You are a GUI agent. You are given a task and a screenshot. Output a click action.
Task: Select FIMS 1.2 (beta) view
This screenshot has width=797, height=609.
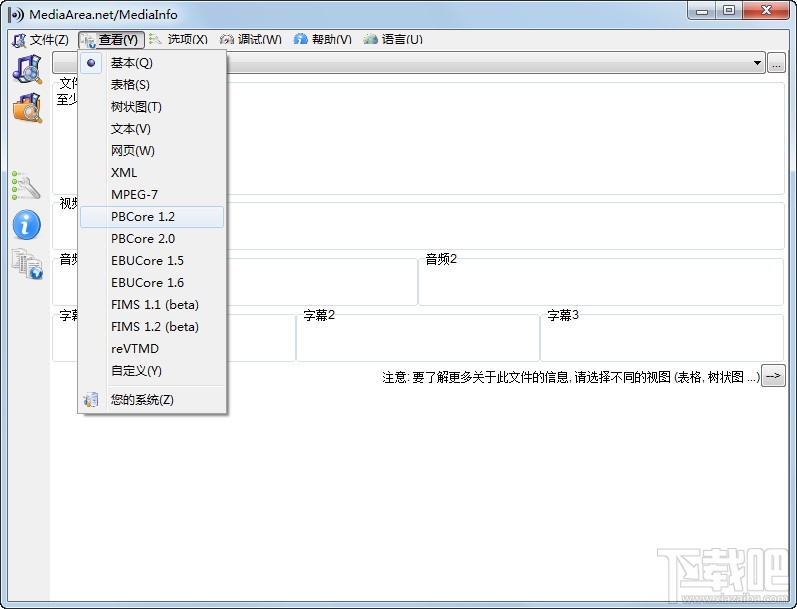(x=151, y=327)
